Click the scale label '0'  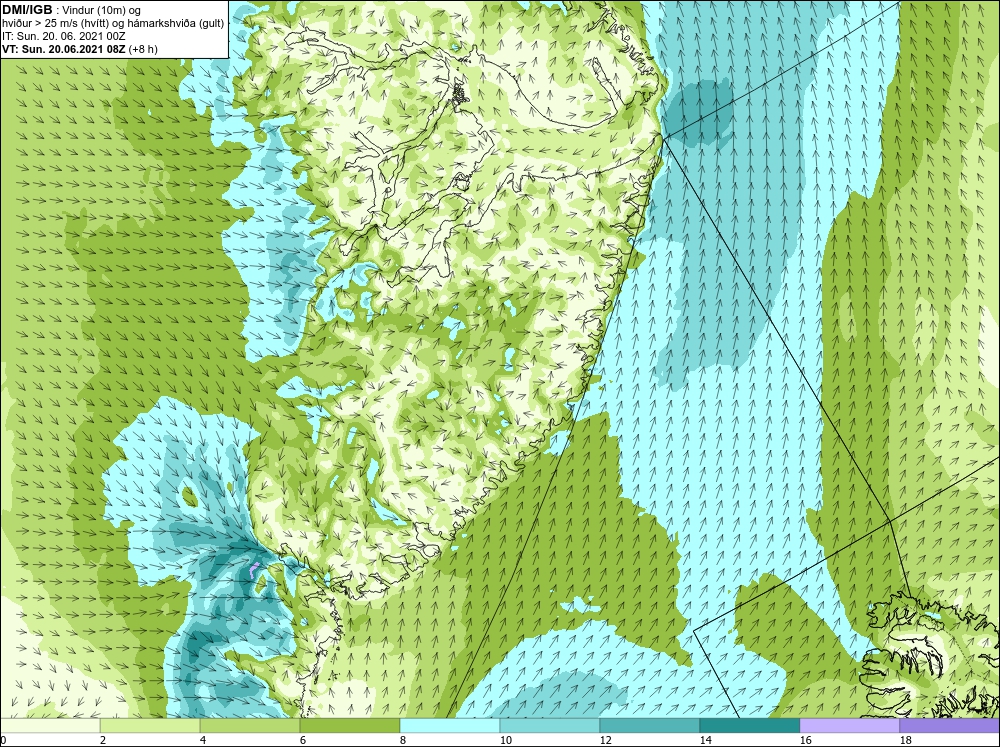[x=4, y=740]
